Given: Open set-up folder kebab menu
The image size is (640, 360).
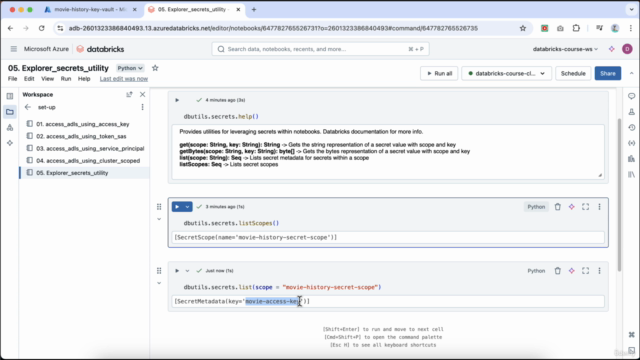Looking at the screenshot, I should tap(142, 107).
